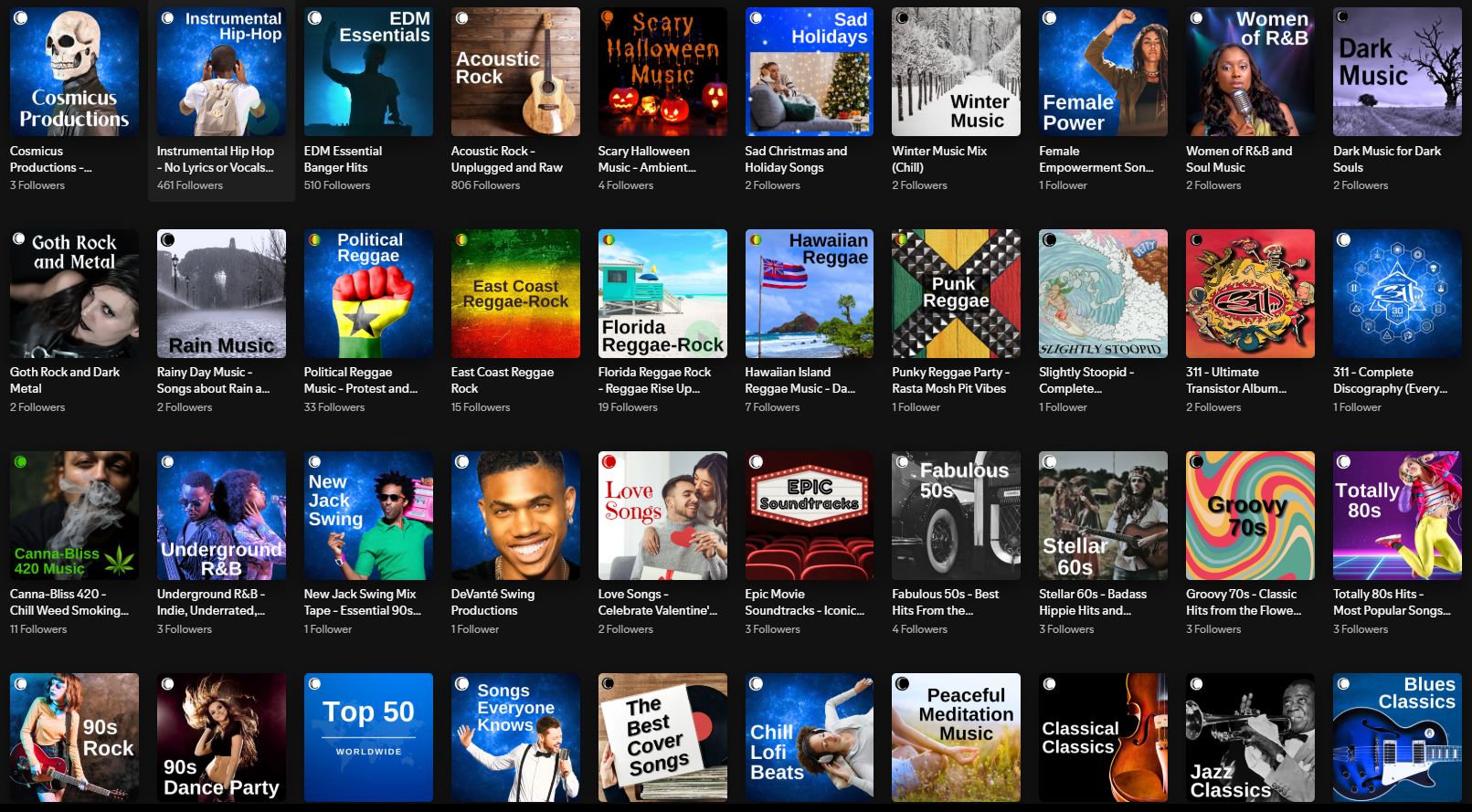Open the EDM Essentials playlist cover
The height and width of the screenshot is (812, 1472).
point(368,72)
